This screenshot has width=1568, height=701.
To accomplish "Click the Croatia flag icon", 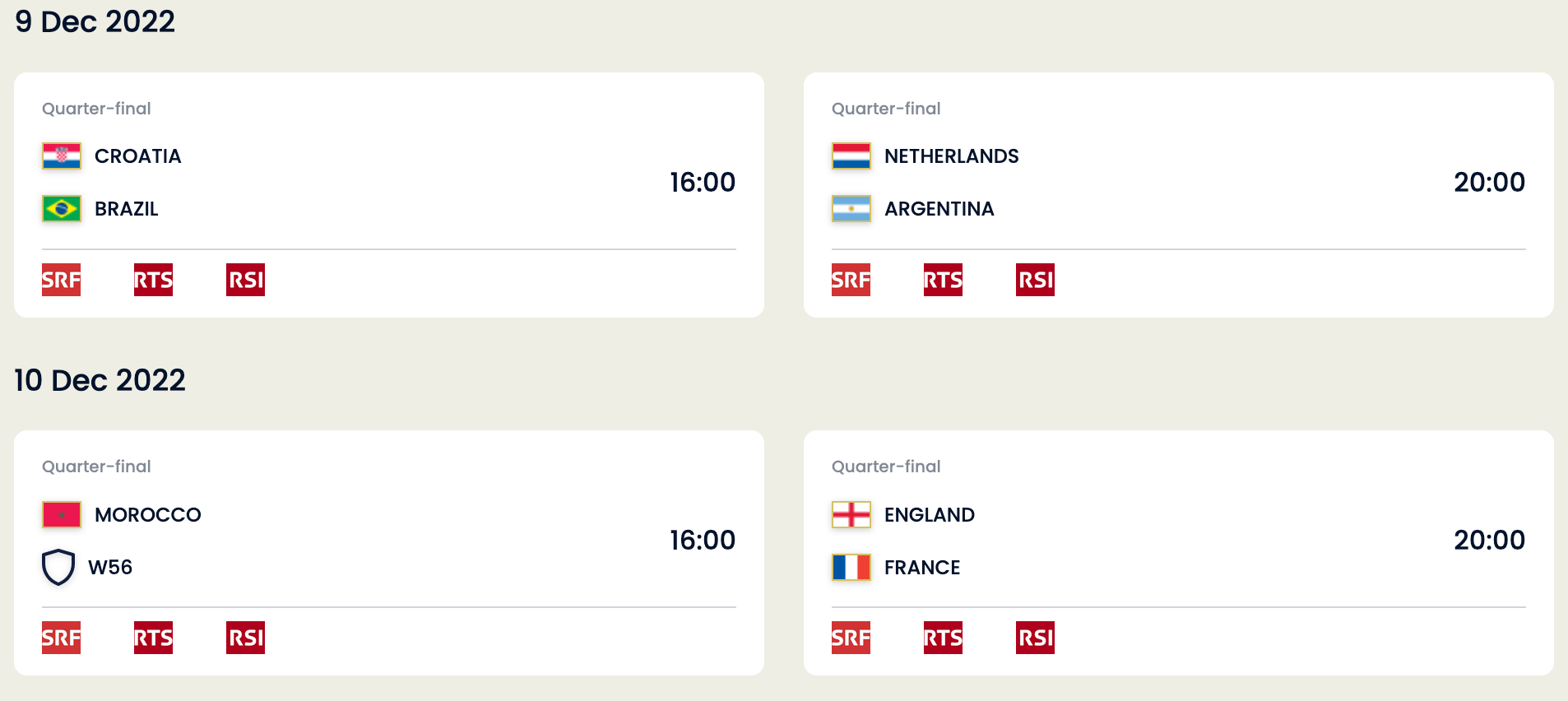I will point(62,156).
